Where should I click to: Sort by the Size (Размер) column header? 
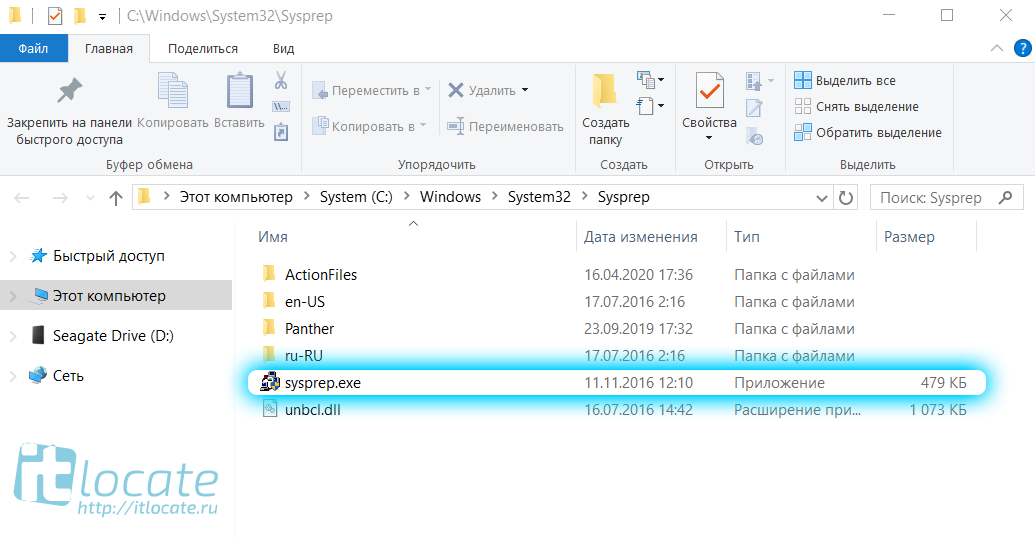(908, 237)
